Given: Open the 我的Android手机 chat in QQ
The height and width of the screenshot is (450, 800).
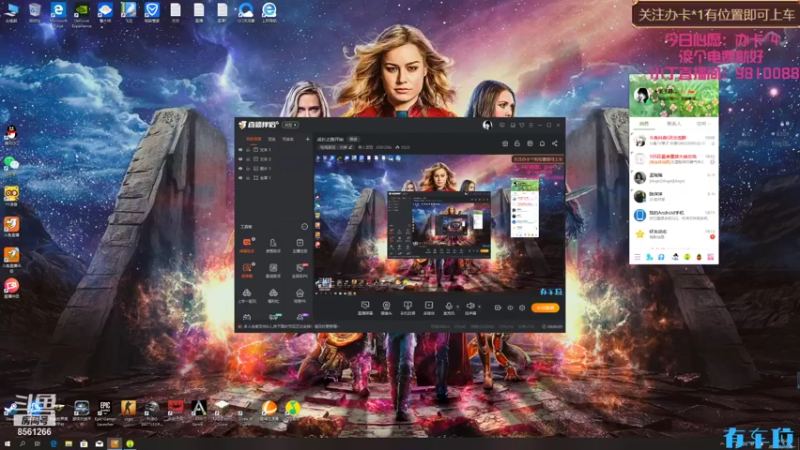Looking at the screenshot, I should point(673,215).
